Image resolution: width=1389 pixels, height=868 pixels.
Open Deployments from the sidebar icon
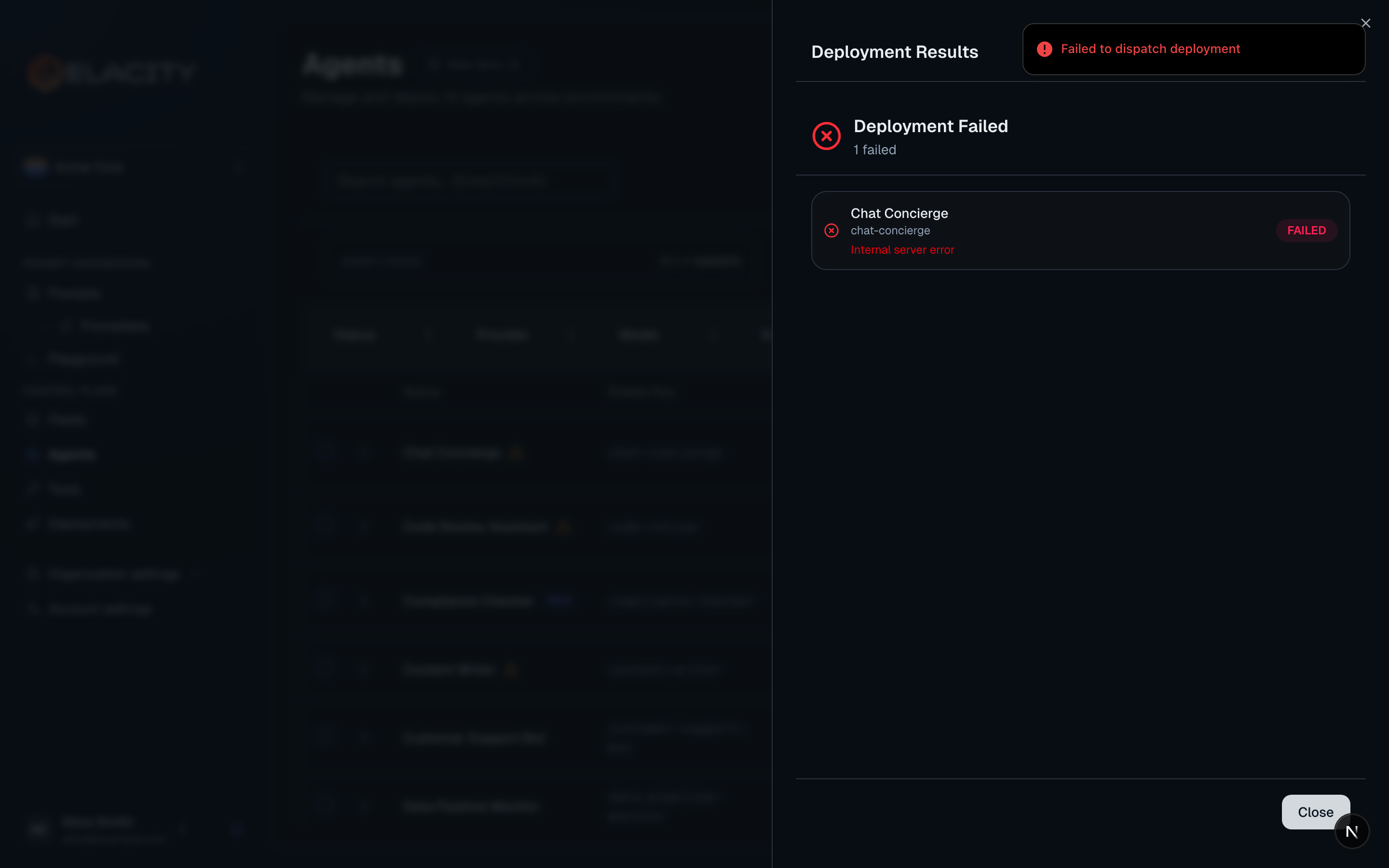[x=33, y=523]
